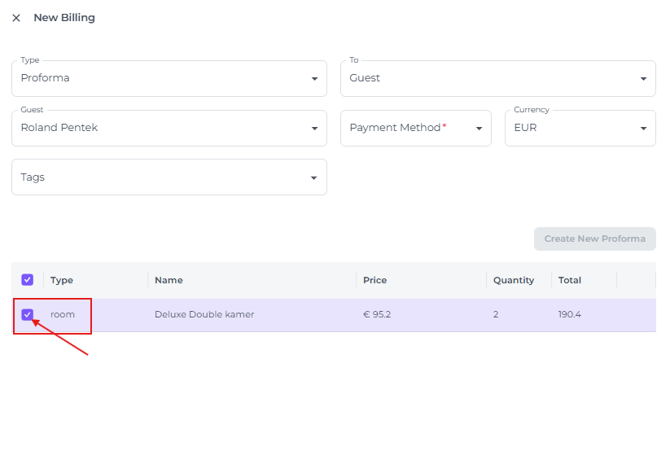Click the Payment Method dropdown arrow
The image size is (670, 464).
pyautogui.click(x=479, y=129)
